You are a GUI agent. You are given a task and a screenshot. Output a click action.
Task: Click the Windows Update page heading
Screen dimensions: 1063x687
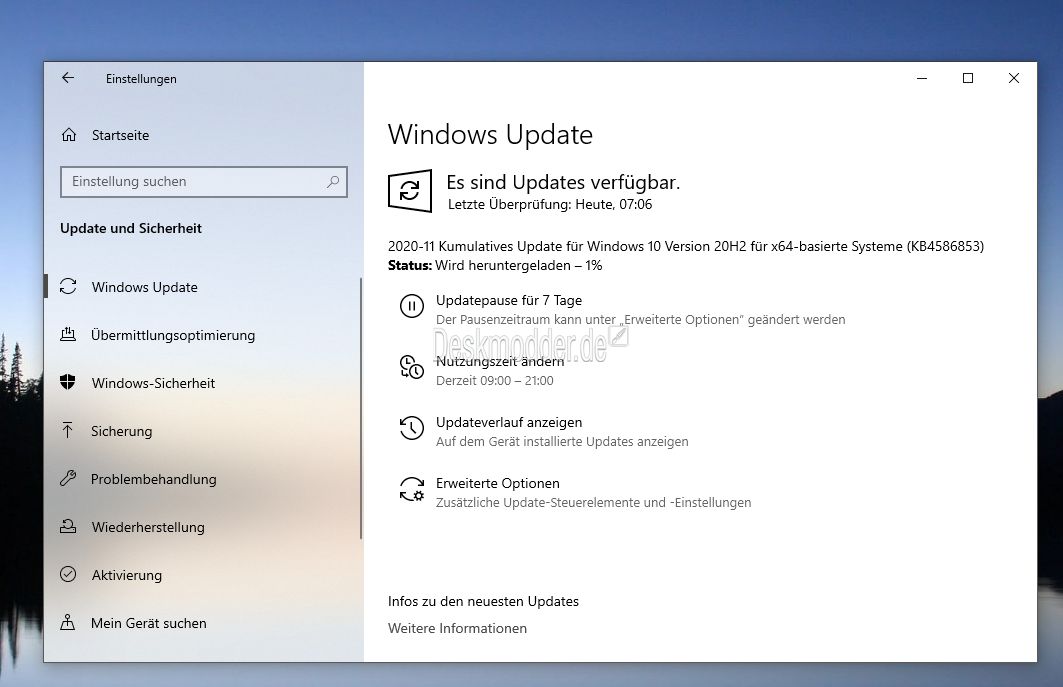click(x=490, y=134)
